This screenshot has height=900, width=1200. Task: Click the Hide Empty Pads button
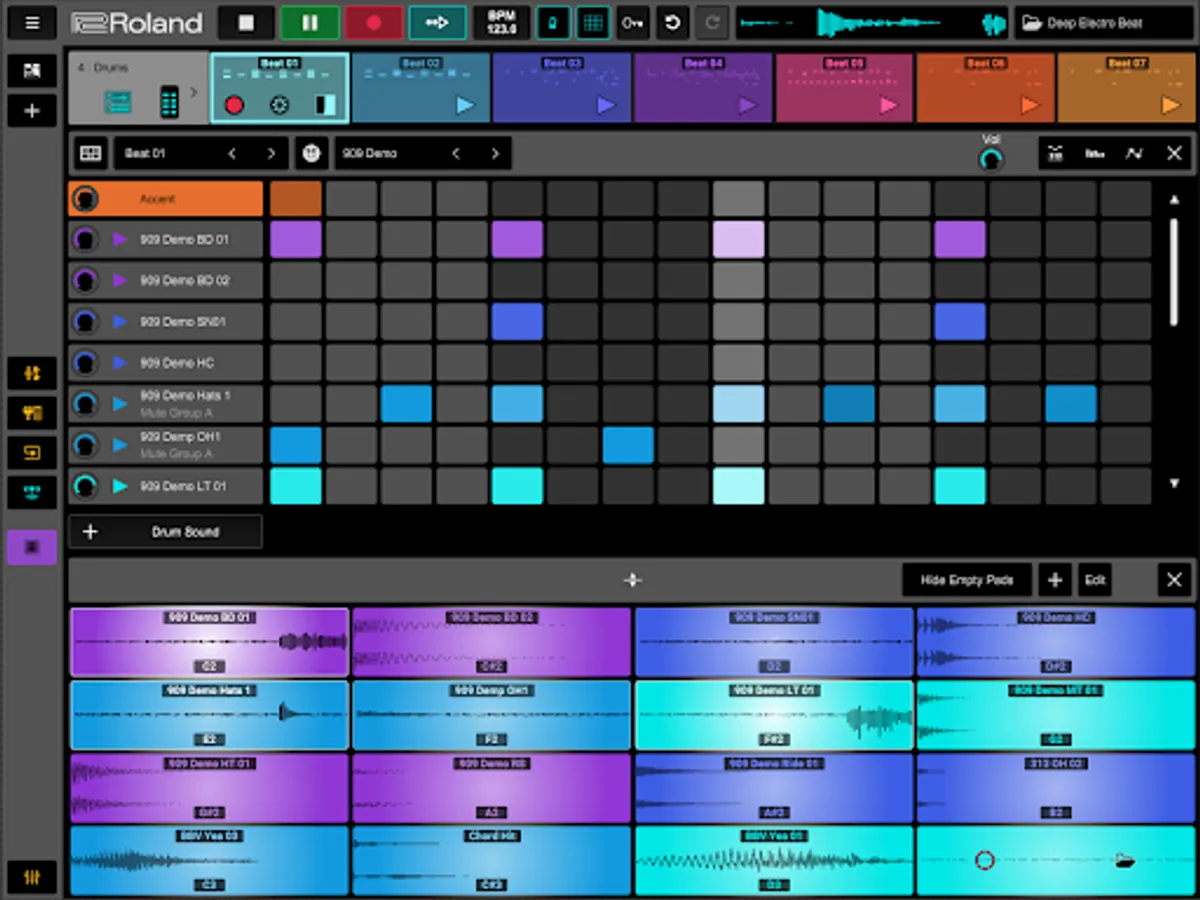pyautogui.click(x=966, y=580)
